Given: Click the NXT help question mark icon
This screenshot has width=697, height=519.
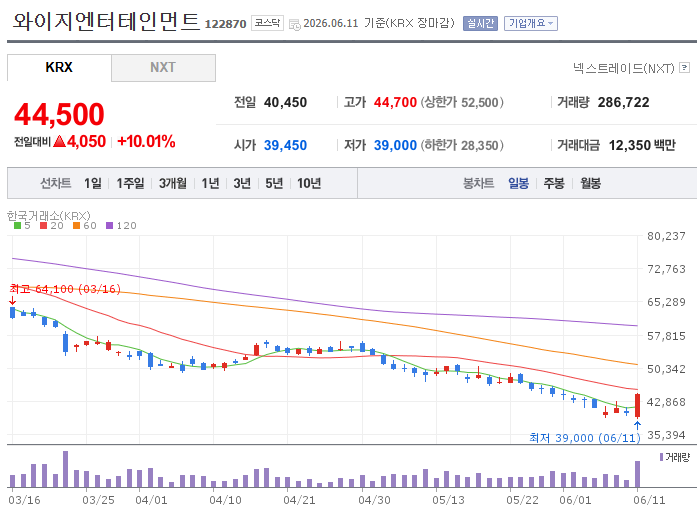Looking at the screenshot, I should pos(685,68).
